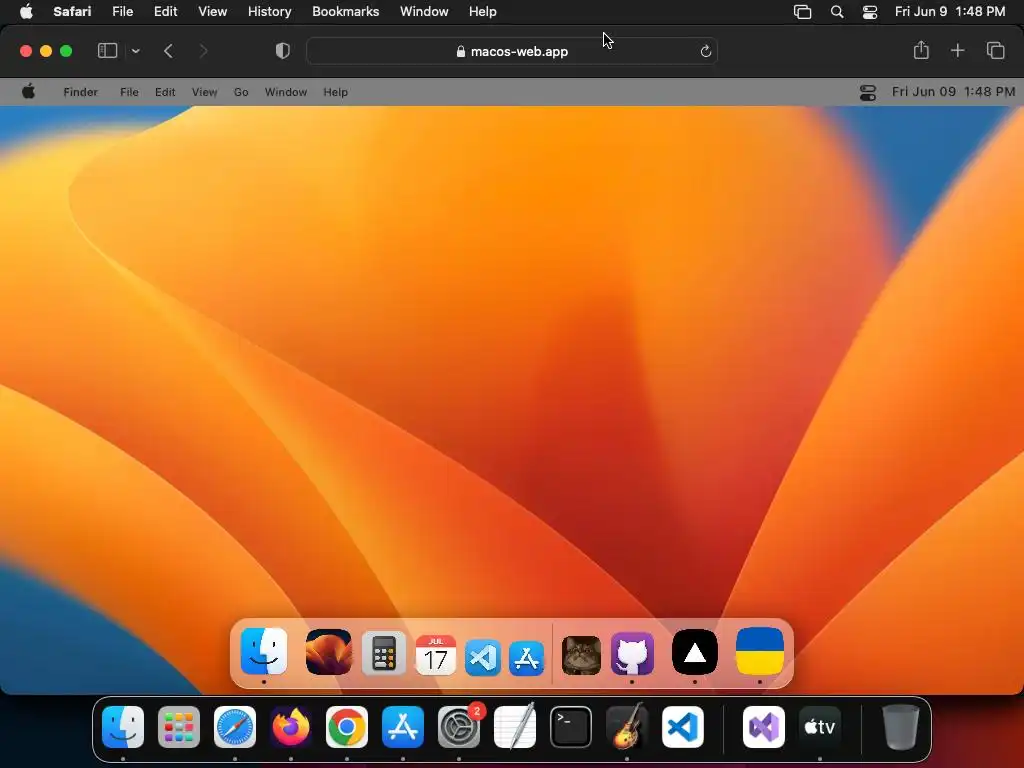1024x768 pixels.
Task: Open the Bookmarks menu
Action: point(345,12)
